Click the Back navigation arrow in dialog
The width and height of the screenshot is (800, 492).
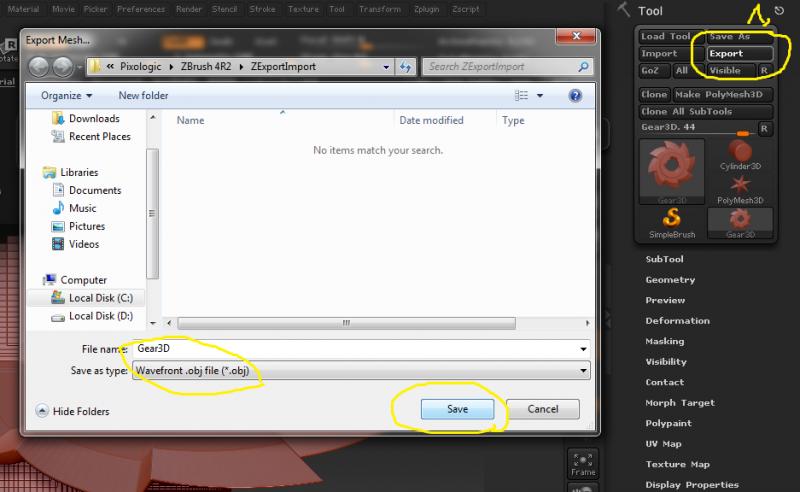coord(38,67)
